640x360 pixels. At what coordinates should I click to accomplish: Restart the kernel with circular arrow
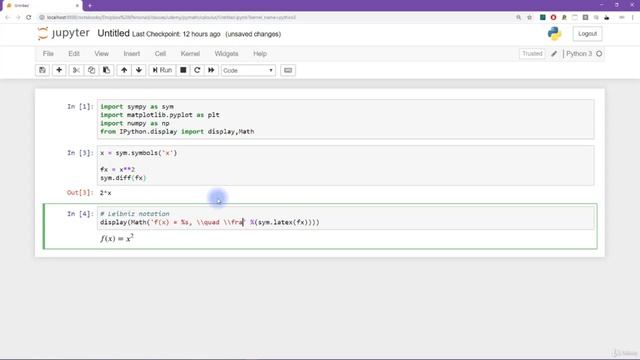[197, 70]
